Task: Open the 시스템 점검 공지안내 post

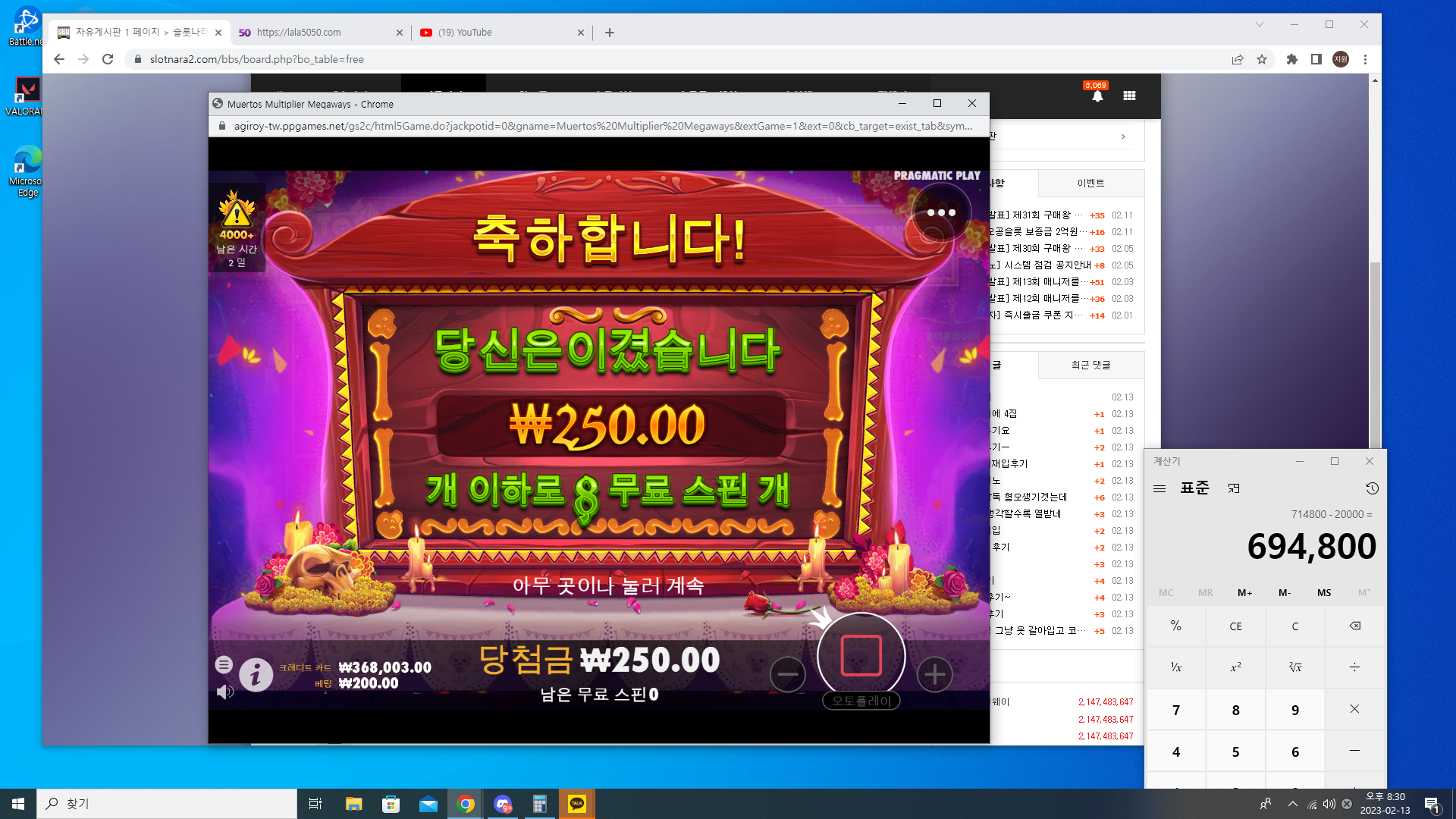Action: click(1042, 265)
